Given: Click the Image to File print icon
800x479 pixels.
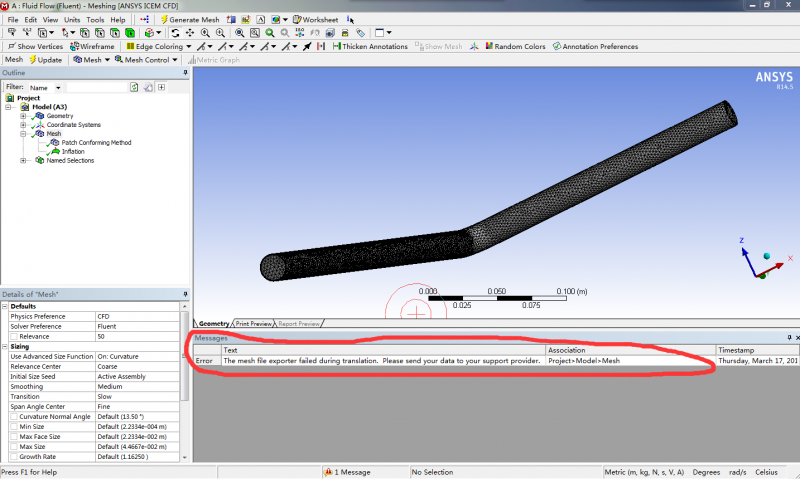Looking at the screenshot, I should point(345,33).
